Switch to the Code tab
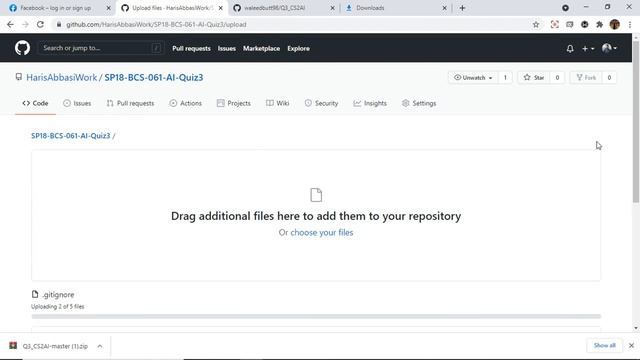 coord(36,103)
